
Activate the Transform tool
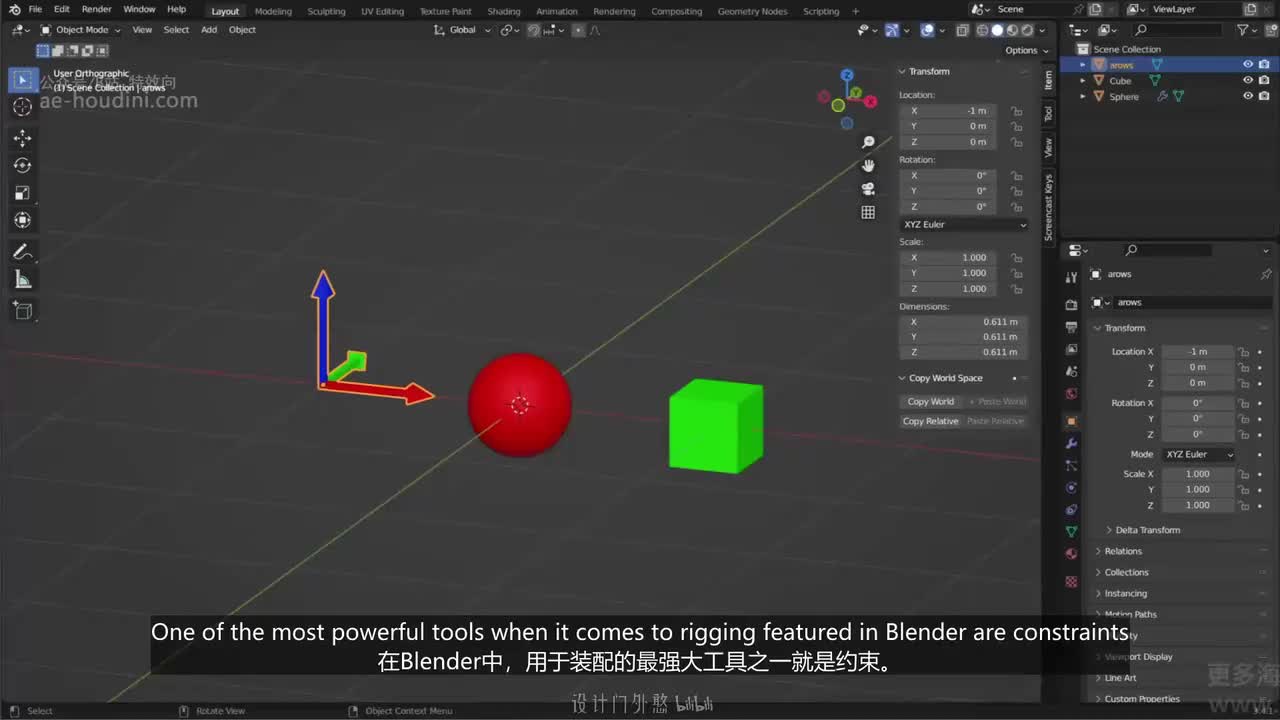tap(22, 220)
